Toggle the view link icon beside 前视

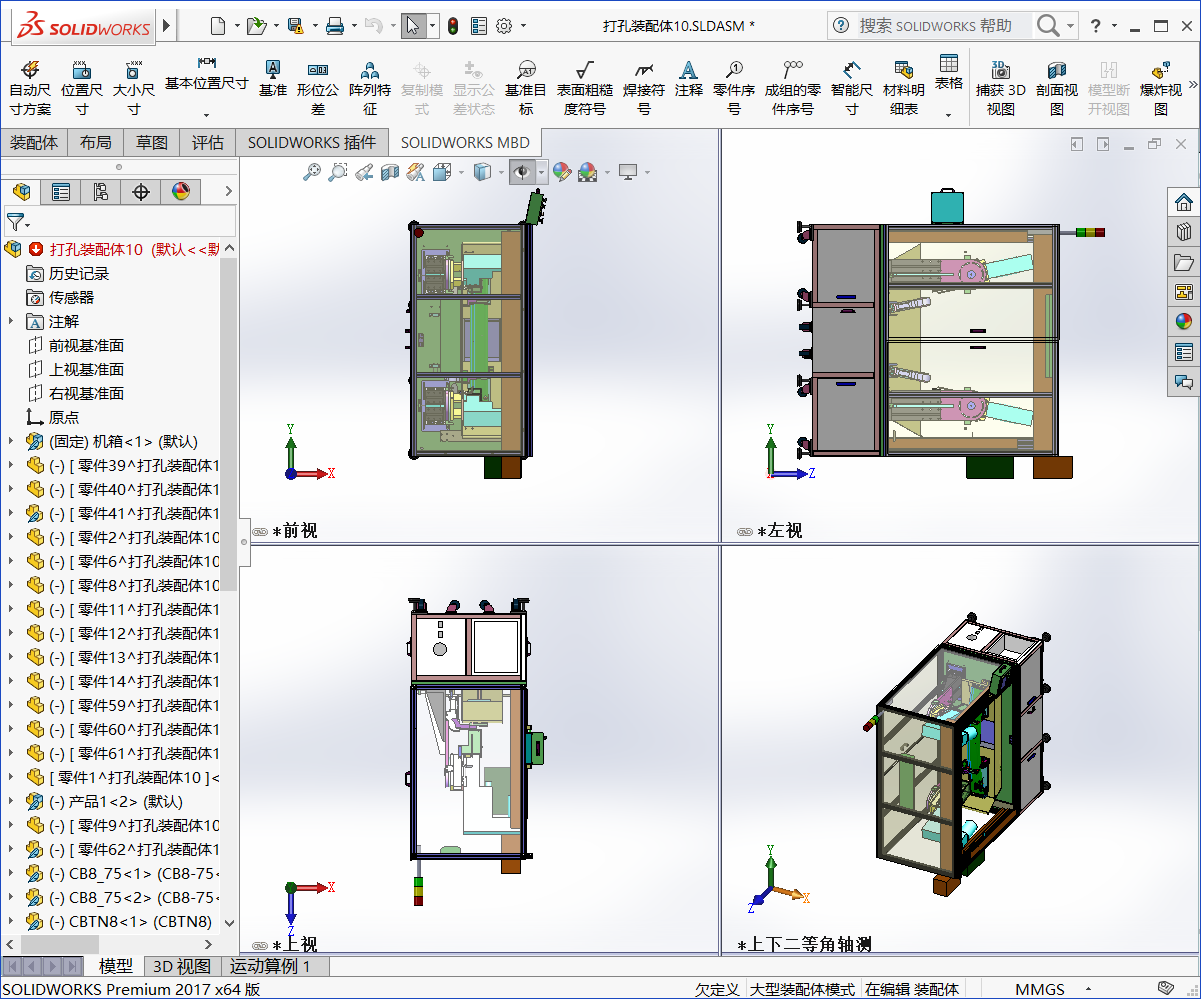[x=260, y=532]
